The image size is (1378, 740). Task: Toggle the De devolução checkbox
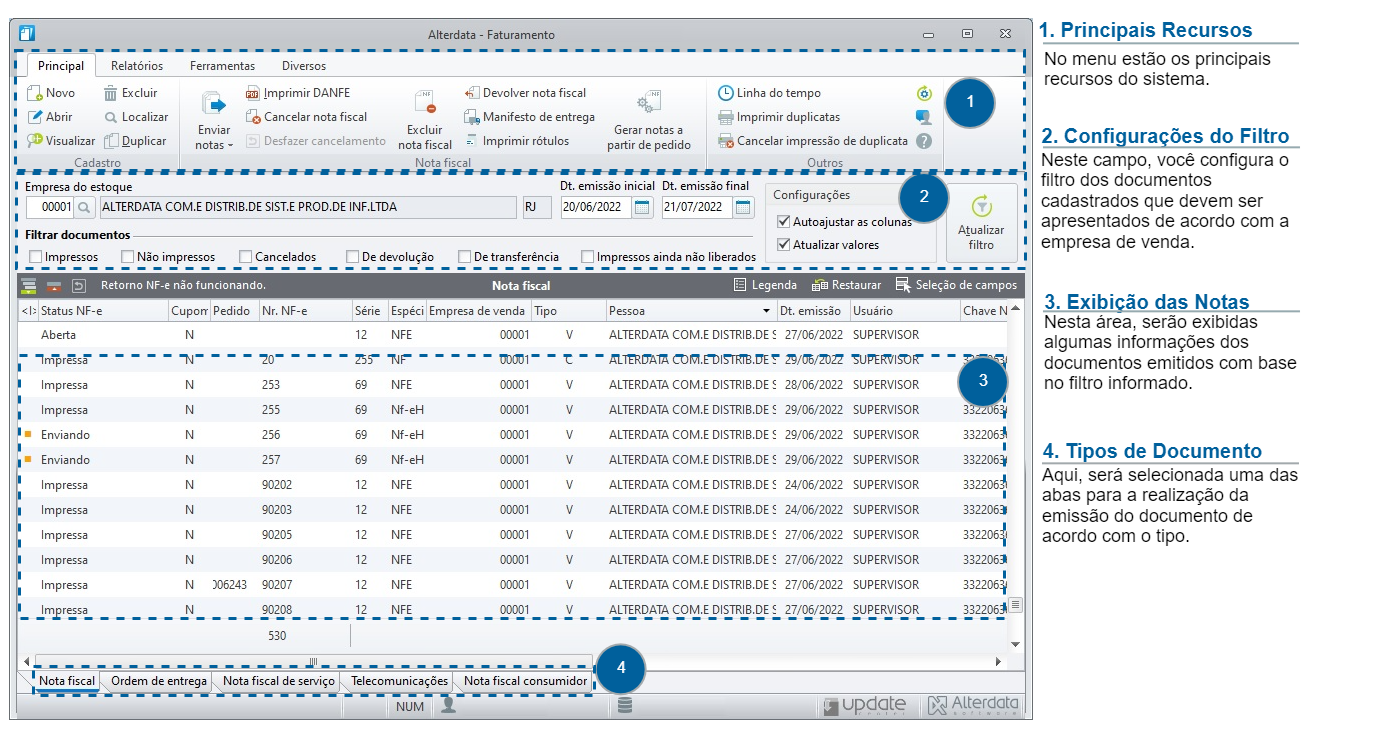[353, 257]
